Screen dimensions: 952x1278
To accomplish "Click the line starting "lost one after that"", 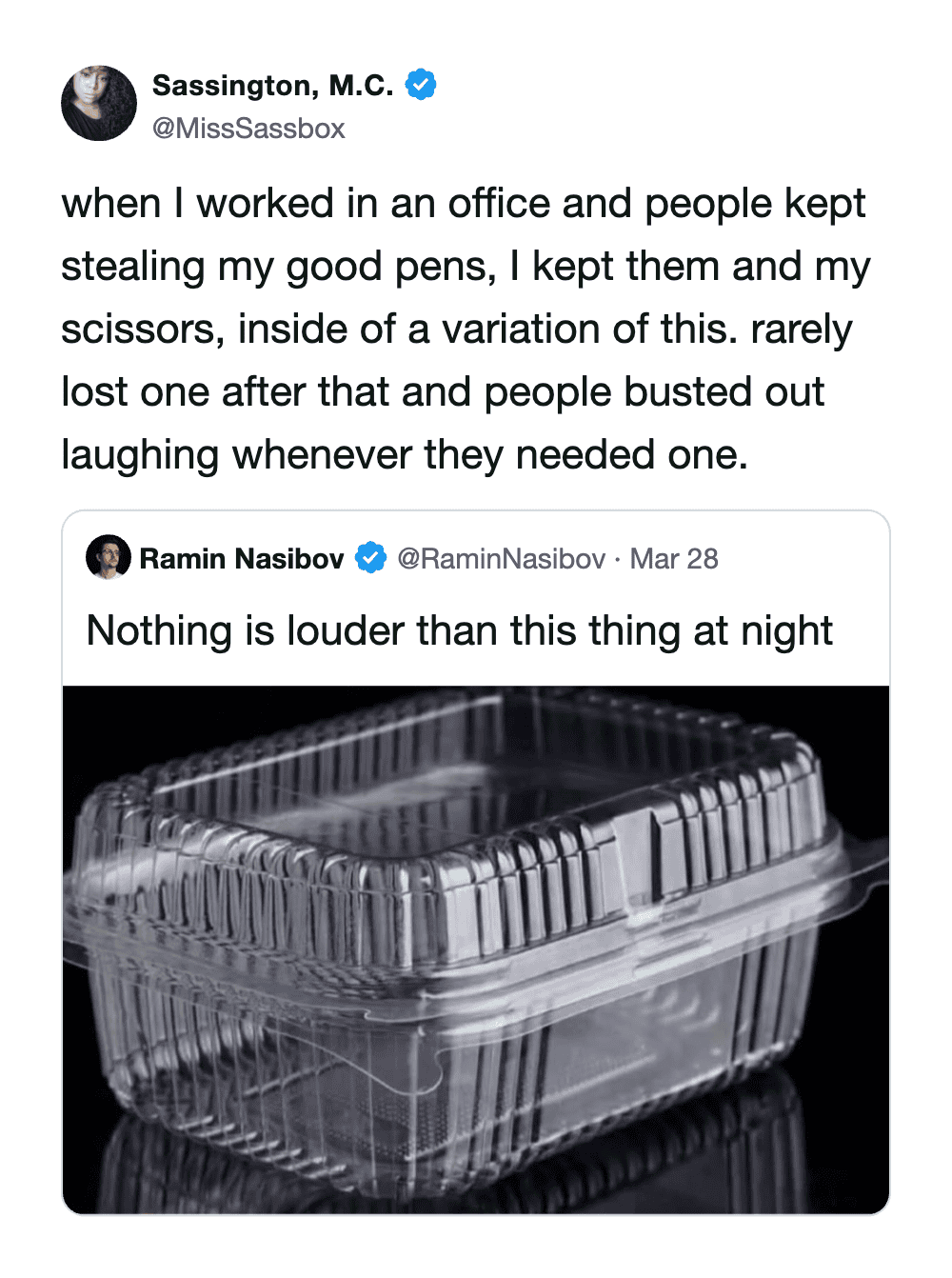I will pyautogui.click(x=443, y=392).
